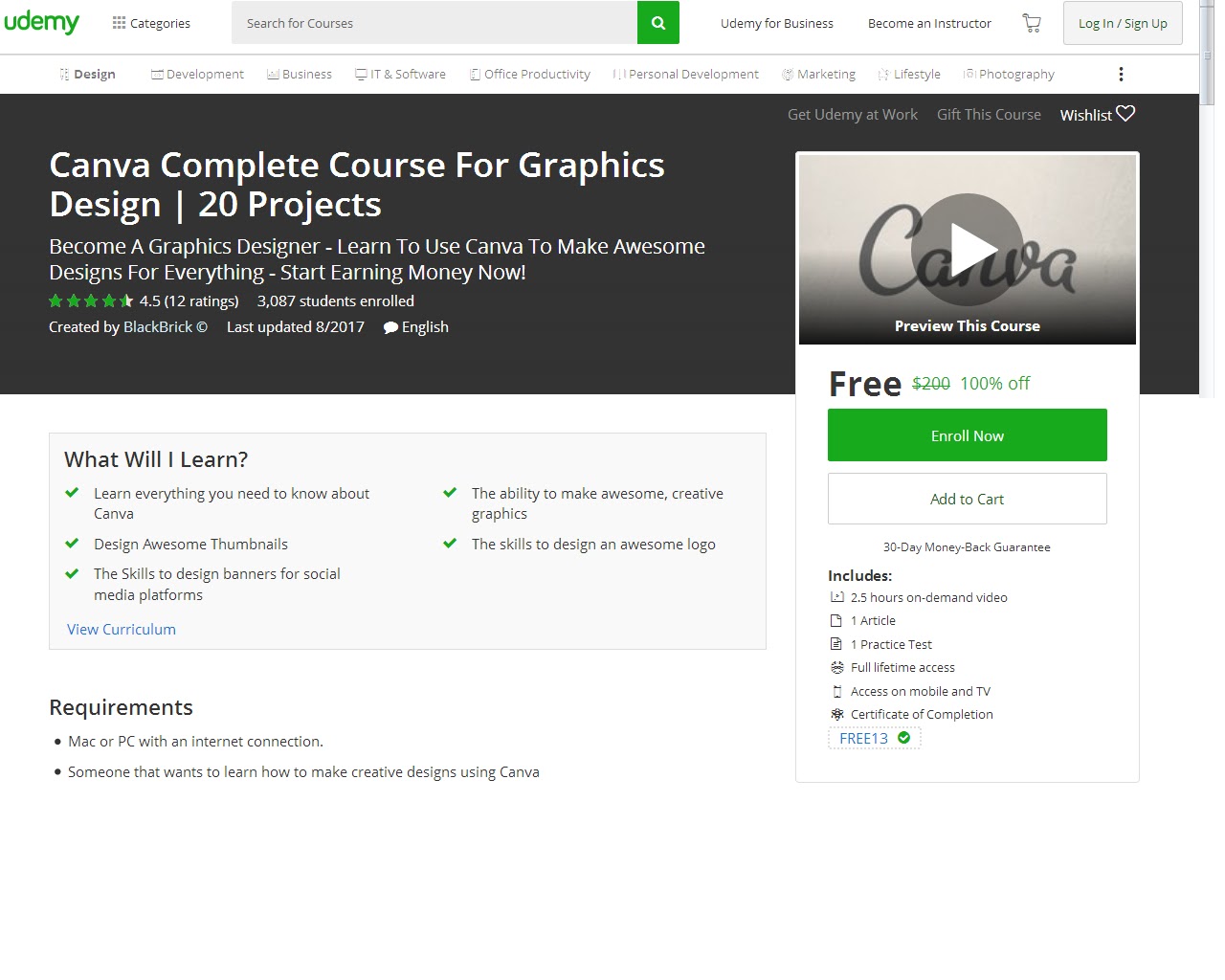Click the Log In / Sign Up button
This screenshot has width=1225, height=980.
(x=1123, y=23)
